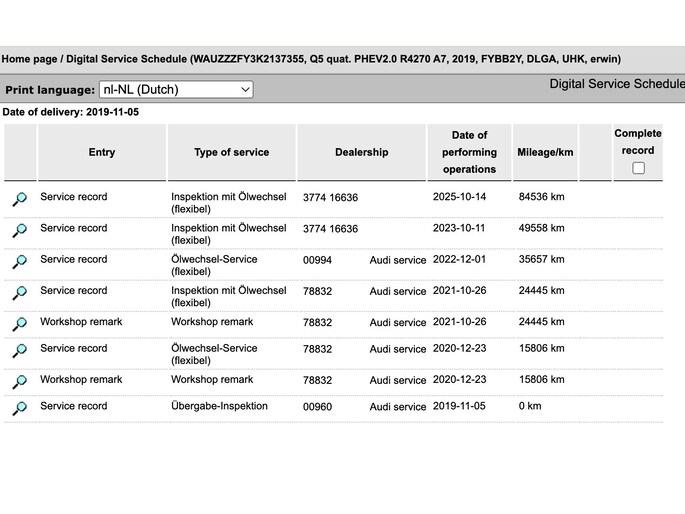Screen dimensions: 685x514
Task: View details for 49558 km service record
Action: (x=20, y=230)
